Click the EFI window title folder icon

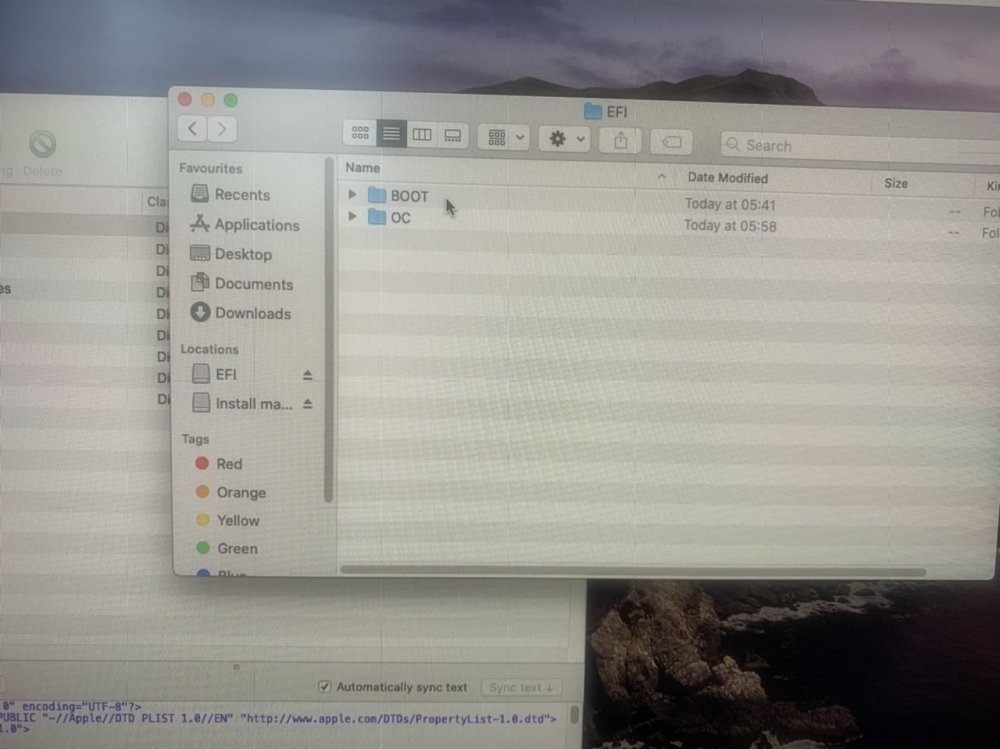[593, 112]
